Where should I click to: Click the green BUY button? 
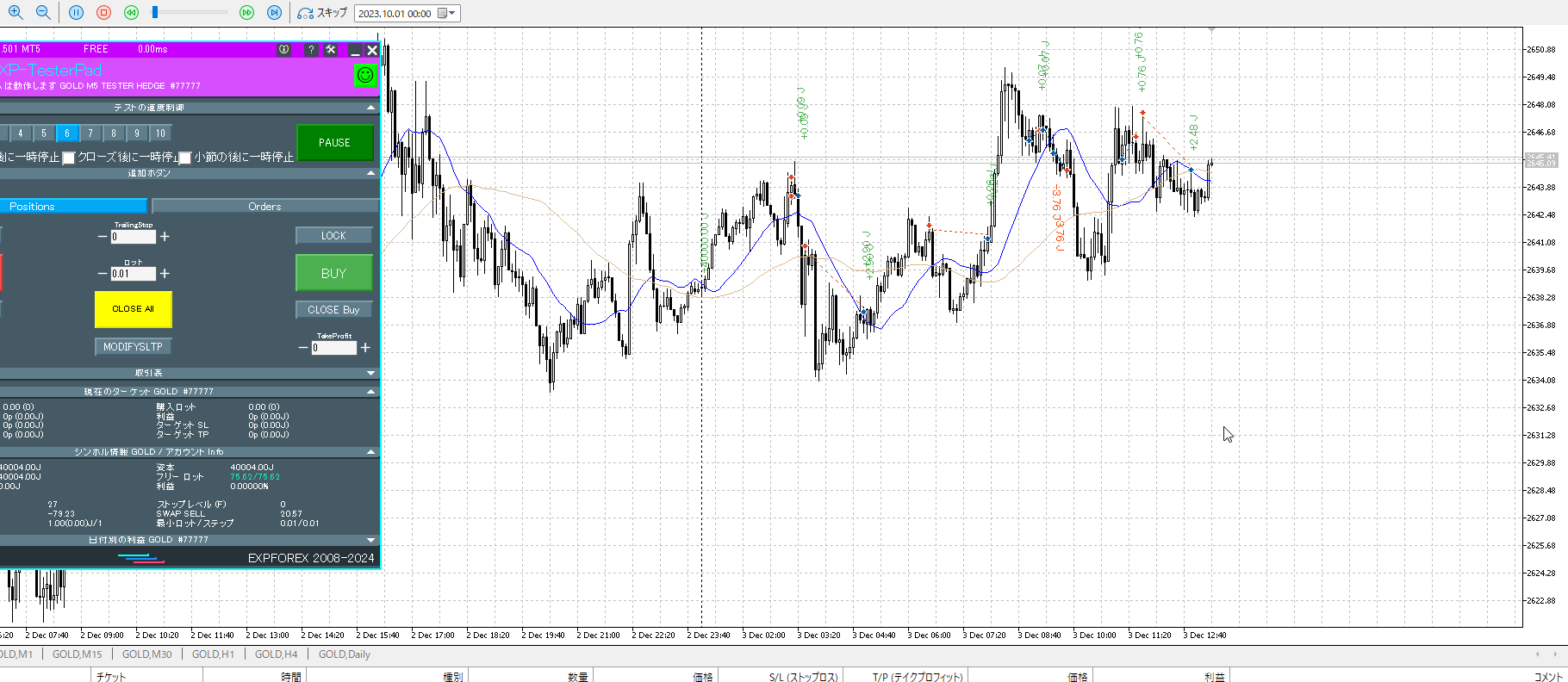coord(333,273)
